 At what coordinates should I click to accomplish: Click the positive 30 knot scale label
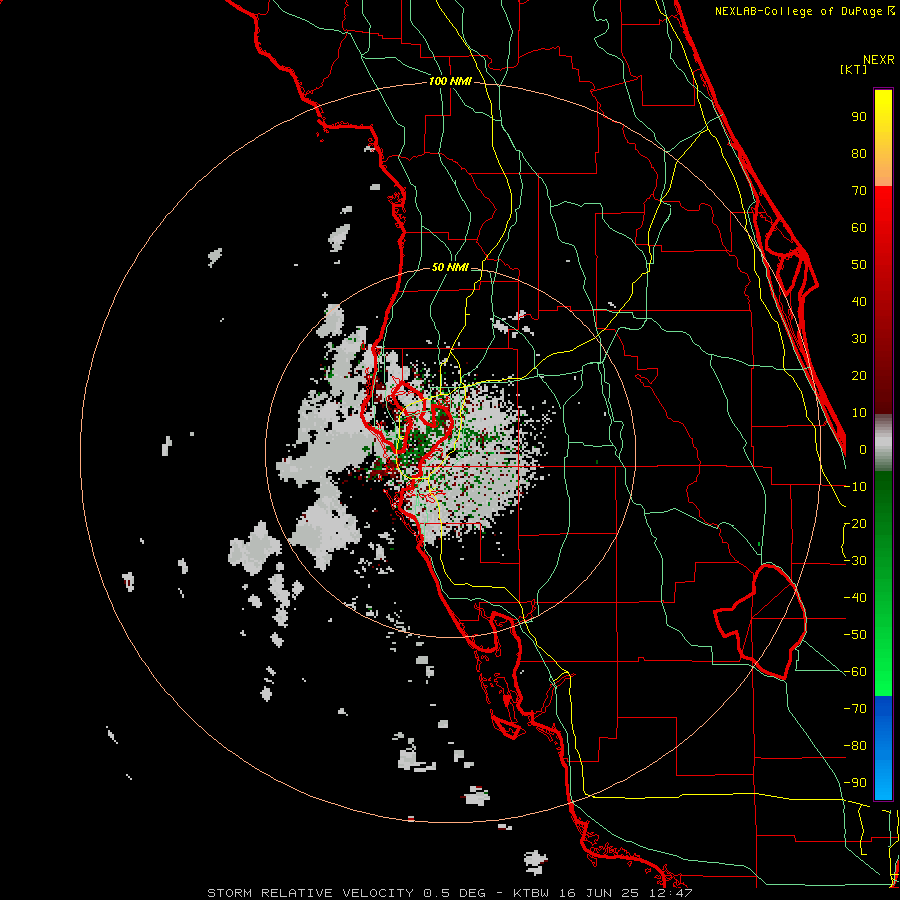click(859, 339)
